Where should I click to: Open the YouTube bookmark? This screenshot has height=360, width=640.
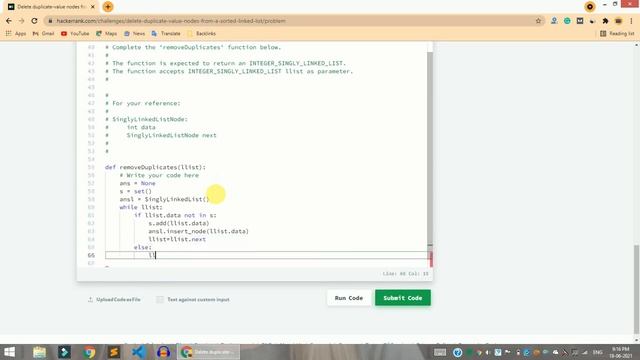[75, 33]
